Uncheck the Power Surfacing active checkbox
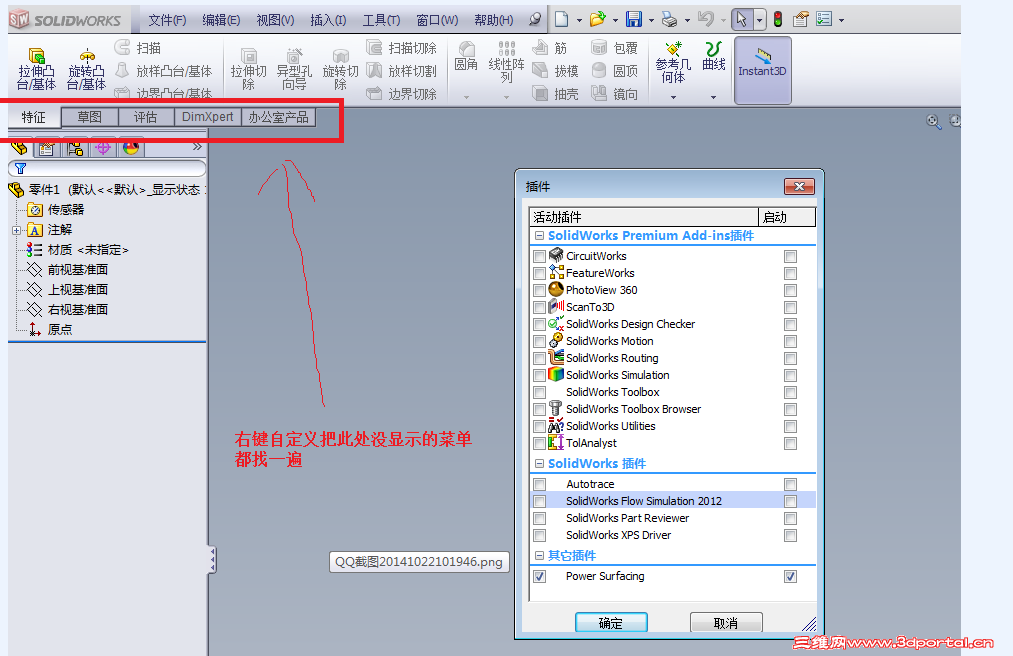 [539, 576]
